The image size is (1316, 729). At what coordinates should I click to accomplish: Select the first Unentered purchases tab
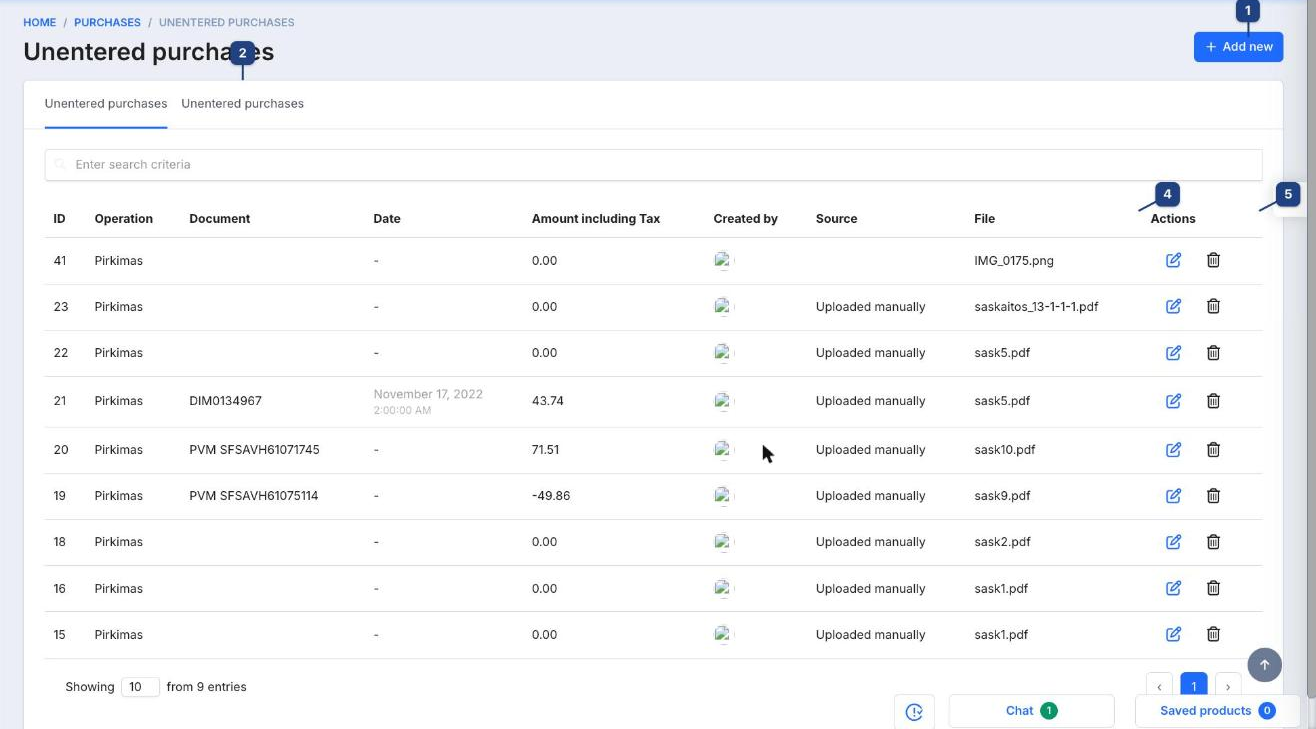106,104
